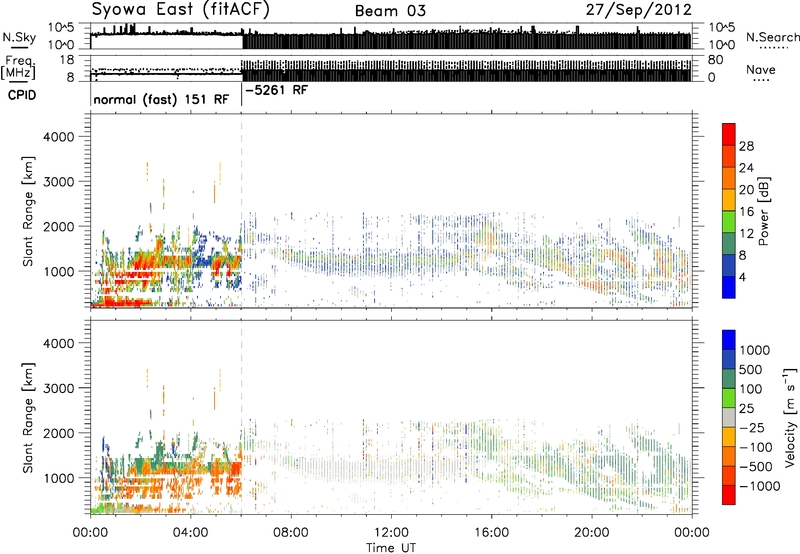Click the date '27/Sep/2012'
The image size is (800, 554).
coord(638,10)
